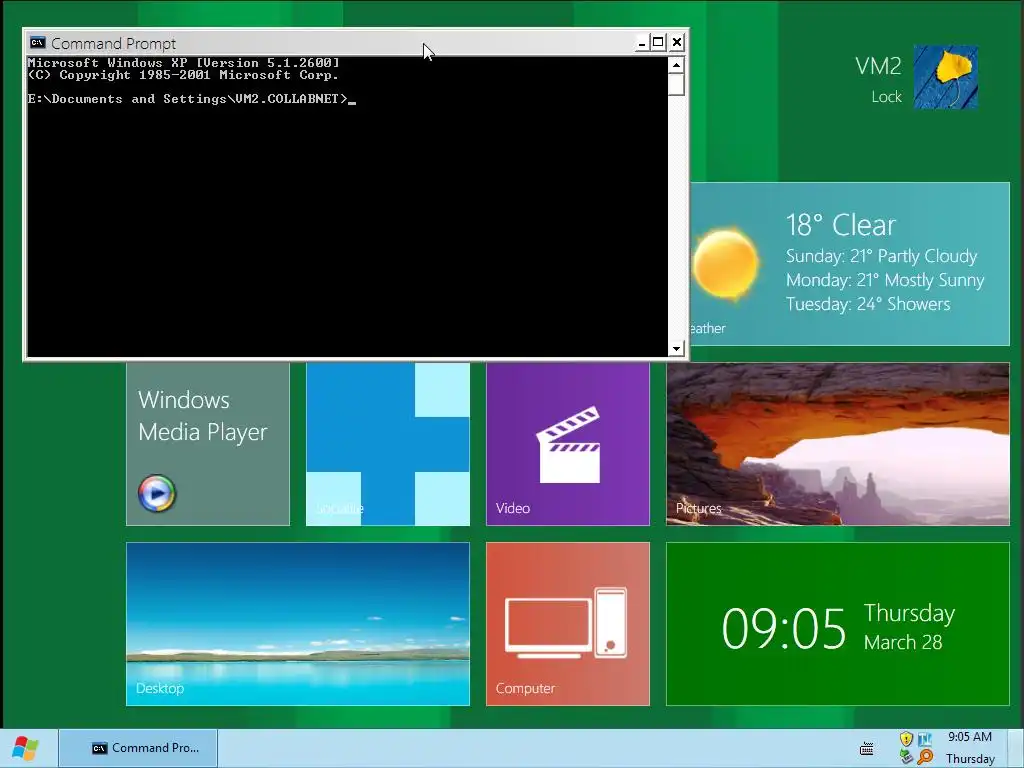This screenshot has width=1024, height=768.
Task: Open the Video tile
Action: point(568,444)
